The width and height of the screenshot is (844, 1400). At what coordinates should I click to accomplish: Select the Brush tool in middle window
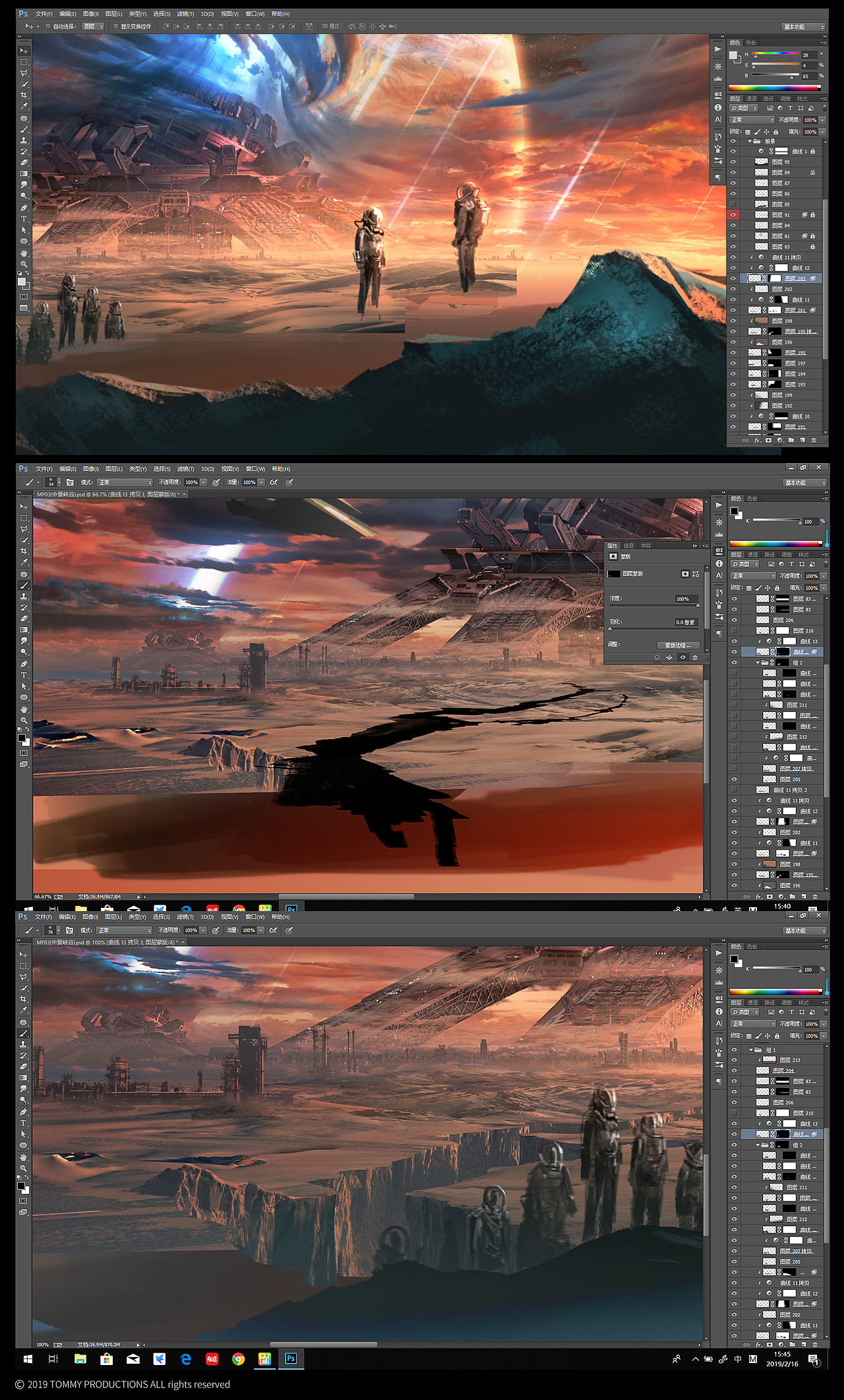pos(24,585)
